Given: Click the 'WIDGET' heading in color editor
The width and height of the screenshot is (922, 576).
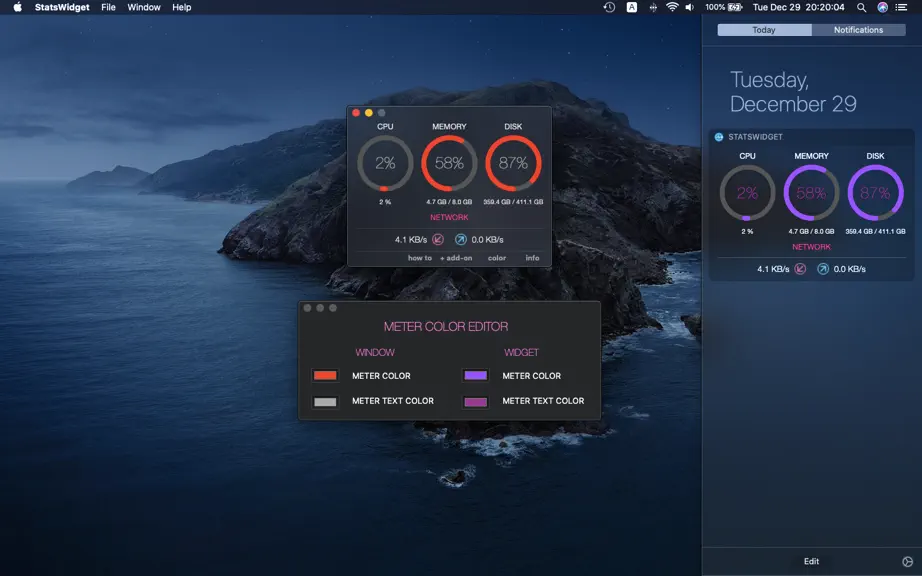Looking at the screenshot, I should (521, 353).
